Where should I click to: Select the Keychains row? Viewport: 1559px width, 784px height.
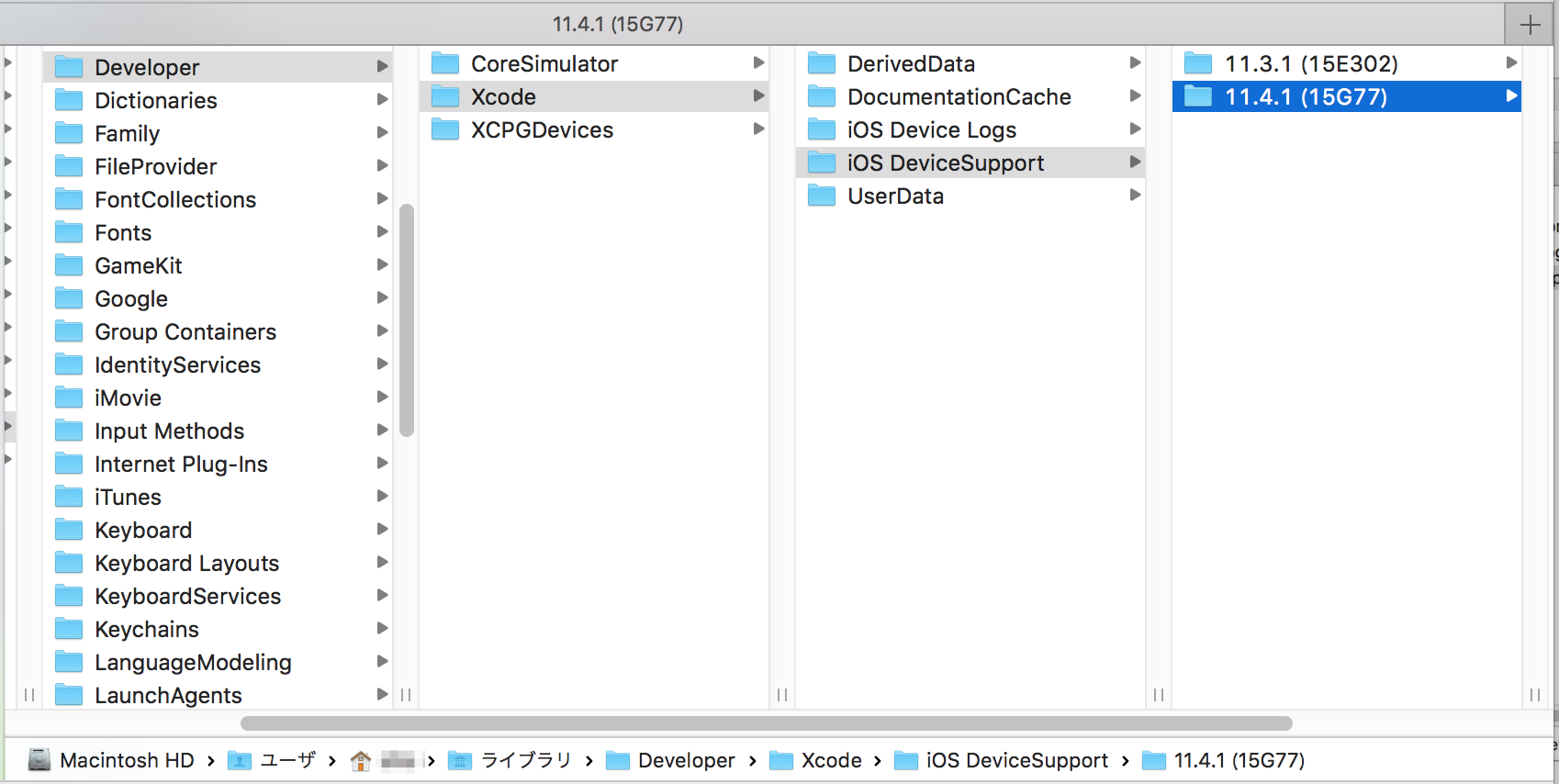(218, 629)
